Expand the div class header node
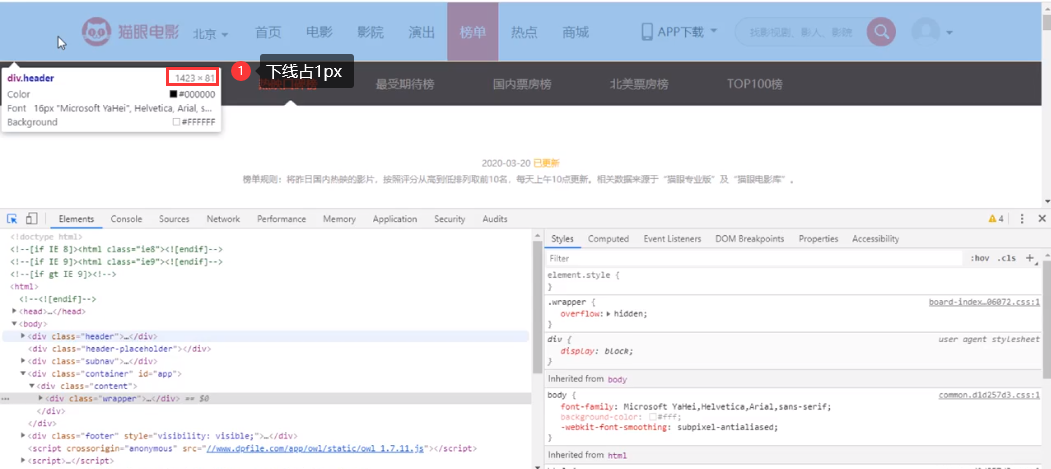The width and height of the screenshot is (1051, 469). (x=23, y=336)
